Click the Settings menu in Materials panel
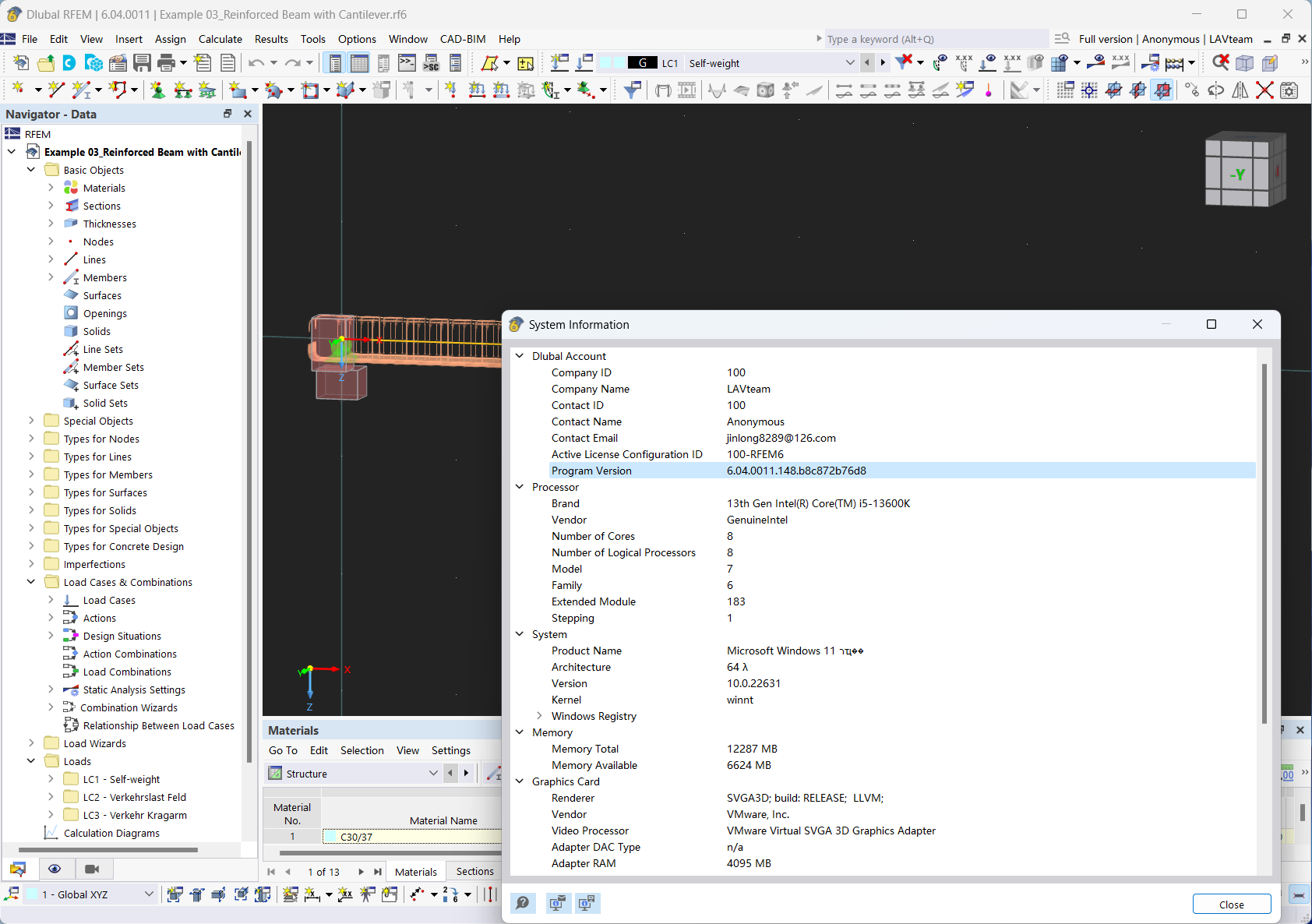This screenshot has width=1312, height=924. coord(451,750)
